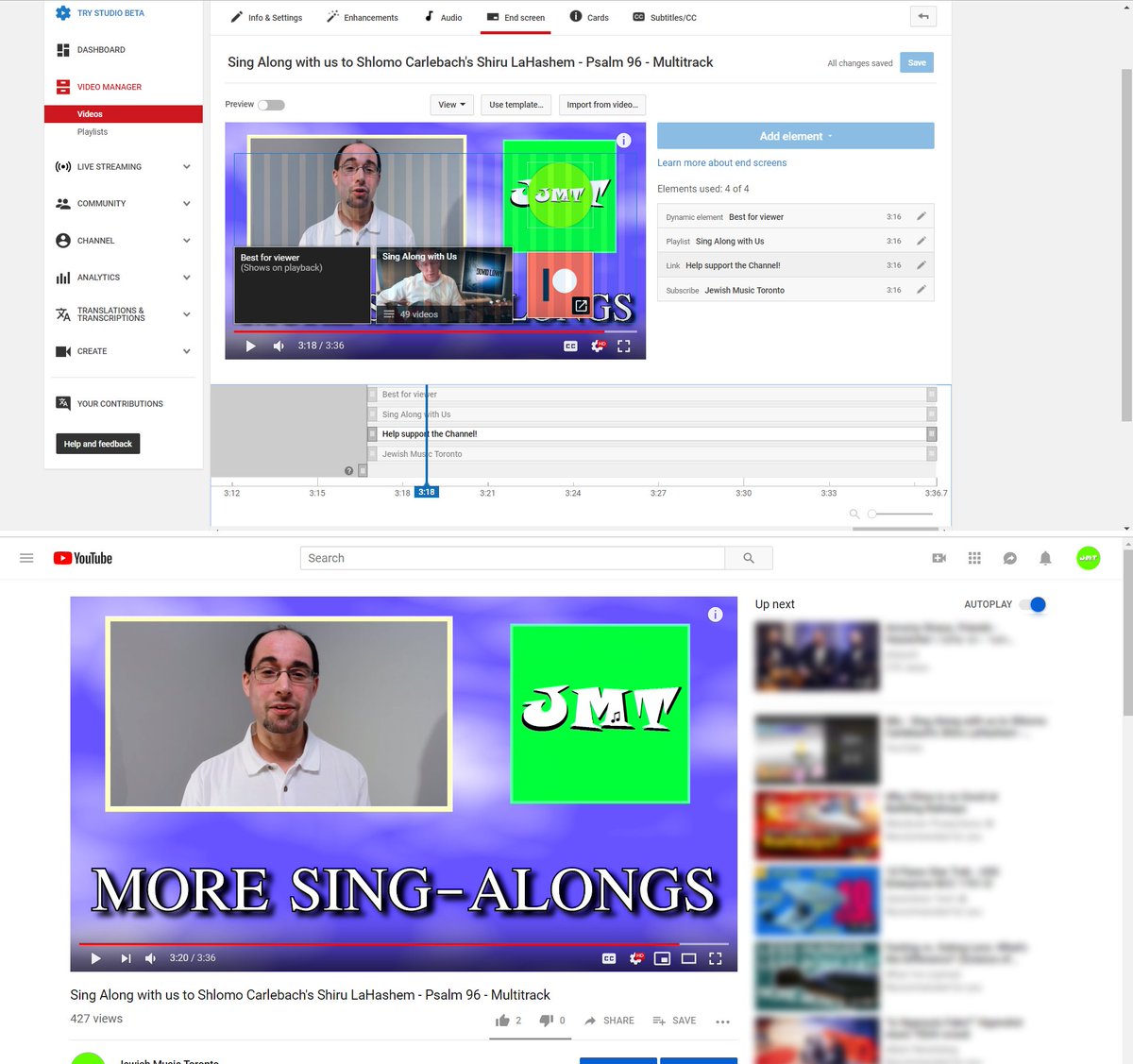Open the notifications bell
This screenshot has width=1133, height=1064.
[x=1045, y=558]
